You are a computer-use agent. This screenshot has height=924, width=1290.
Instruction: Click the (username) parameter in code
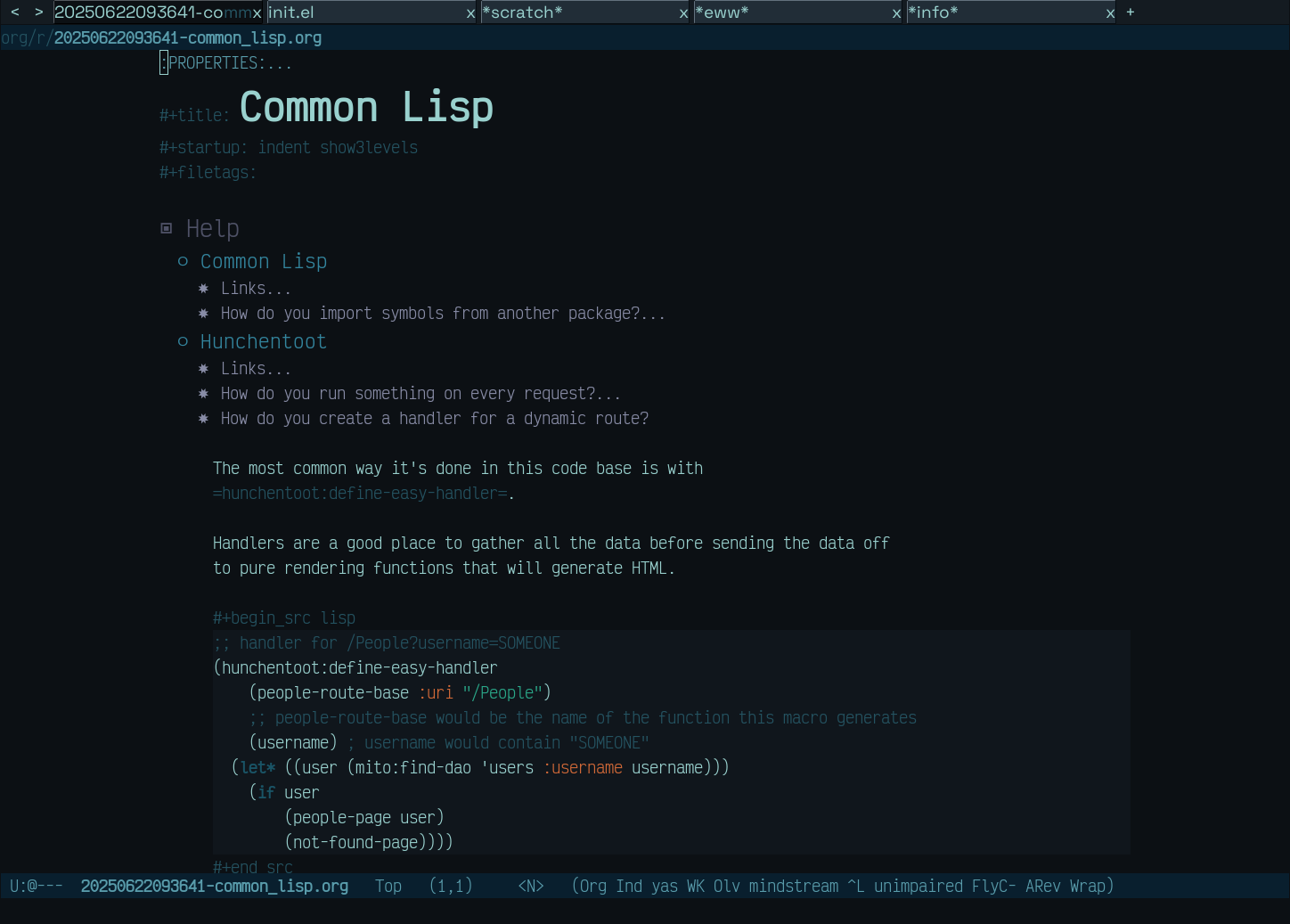[x=293, y=743]
